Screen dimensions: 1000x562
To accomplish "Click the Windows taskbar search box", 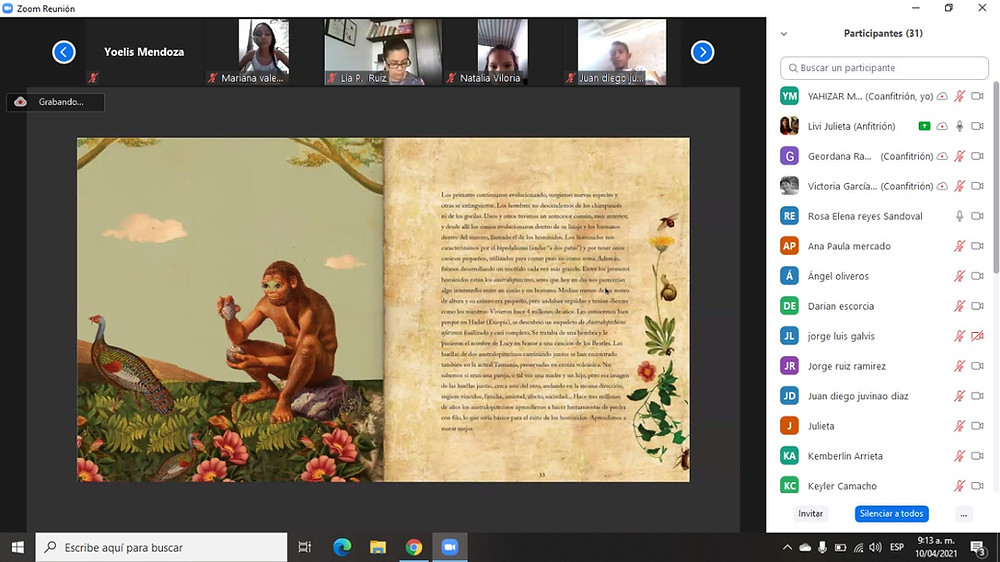I will pos(161,547).
